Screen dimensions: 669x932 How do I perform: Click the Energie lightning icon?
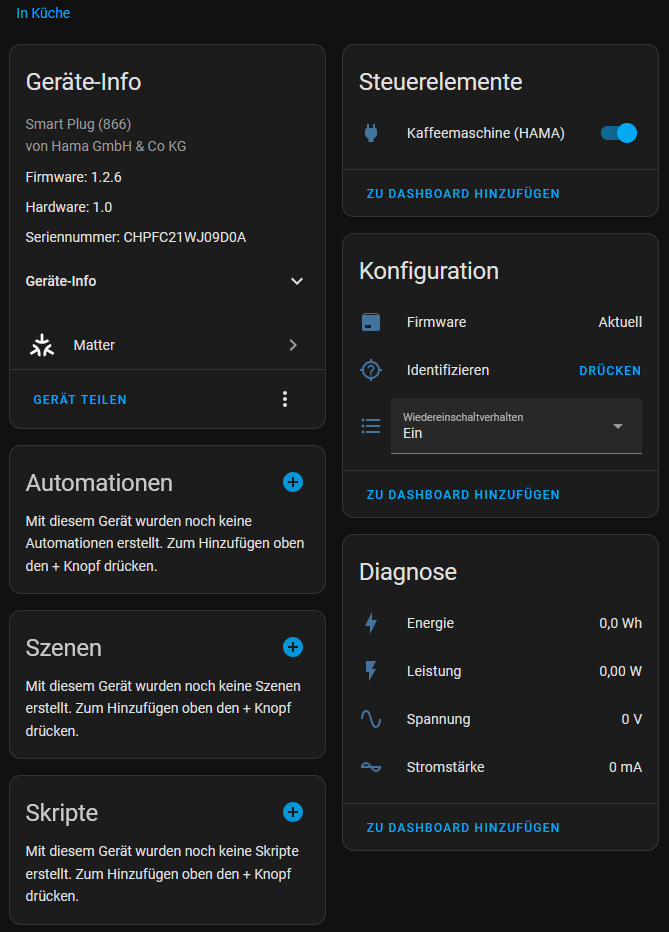(371, 623)
